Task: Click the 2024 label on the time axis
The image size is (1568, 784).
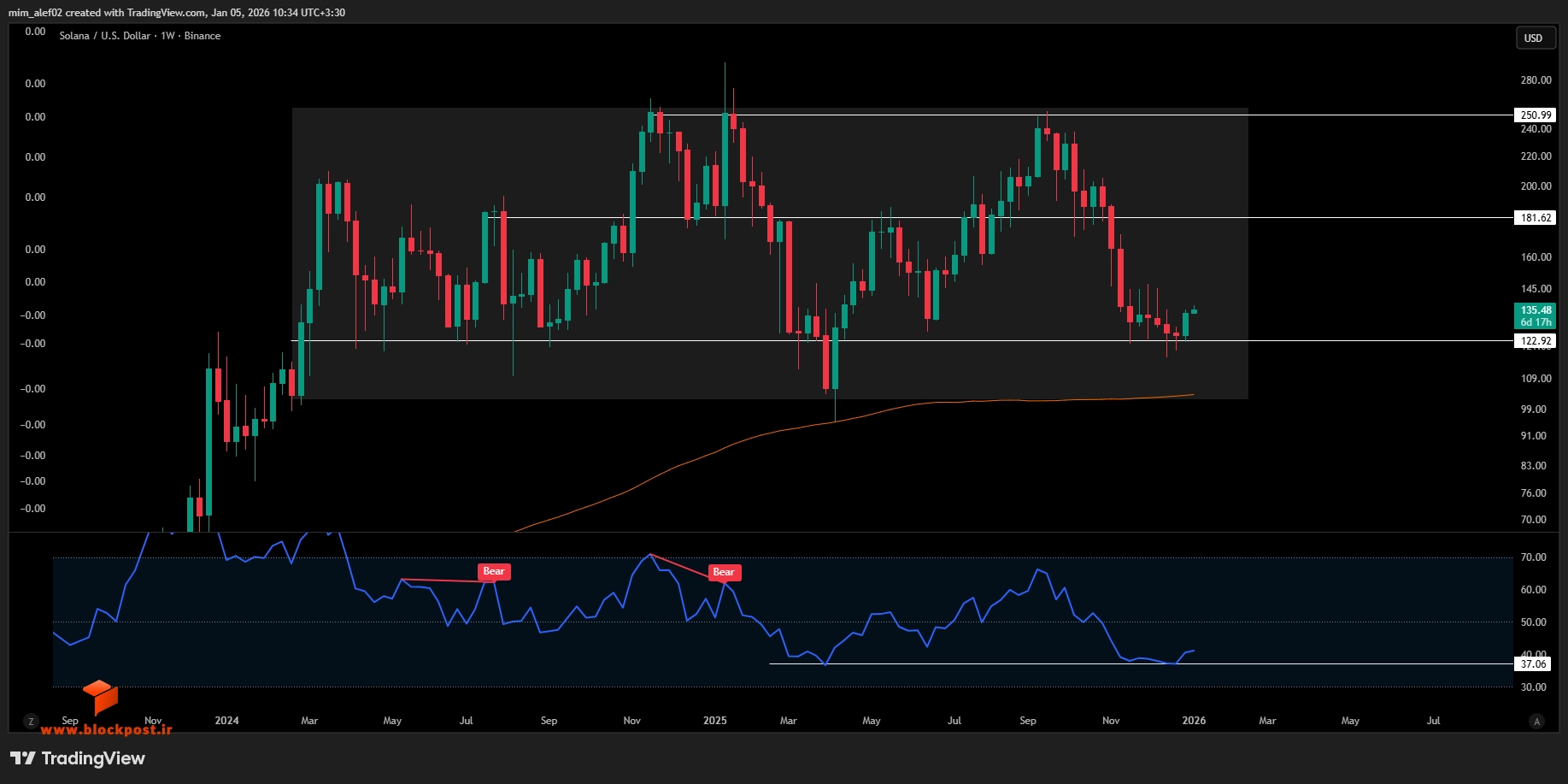Action: [226, 721]
